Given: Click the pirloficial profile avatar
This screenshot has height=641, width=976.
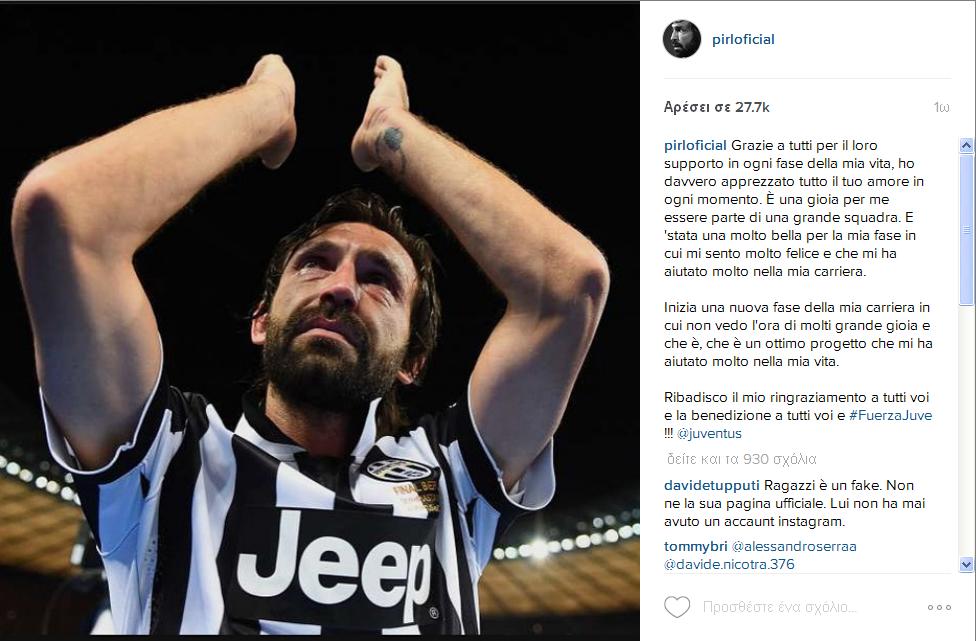Looking at the screenshot, I should pyautogui.click(x=682, y=39).
